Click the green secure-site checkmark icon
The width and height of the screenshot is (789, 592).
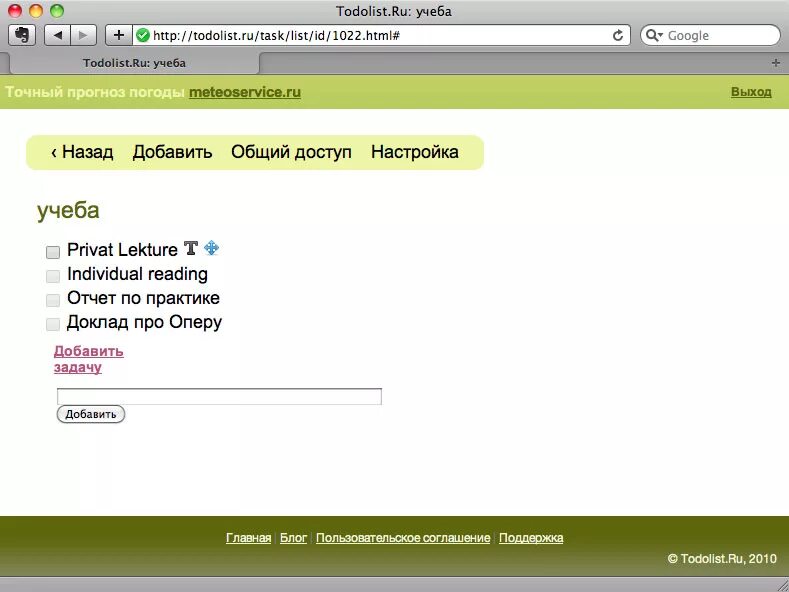click(x=143, y=35)
